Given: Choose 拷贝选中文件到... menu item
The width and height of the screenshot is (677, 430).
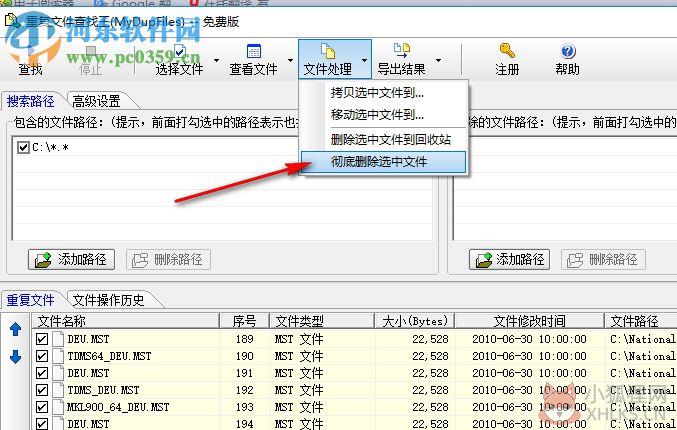Looking at the screenshot, I should [x=383, y=93].
